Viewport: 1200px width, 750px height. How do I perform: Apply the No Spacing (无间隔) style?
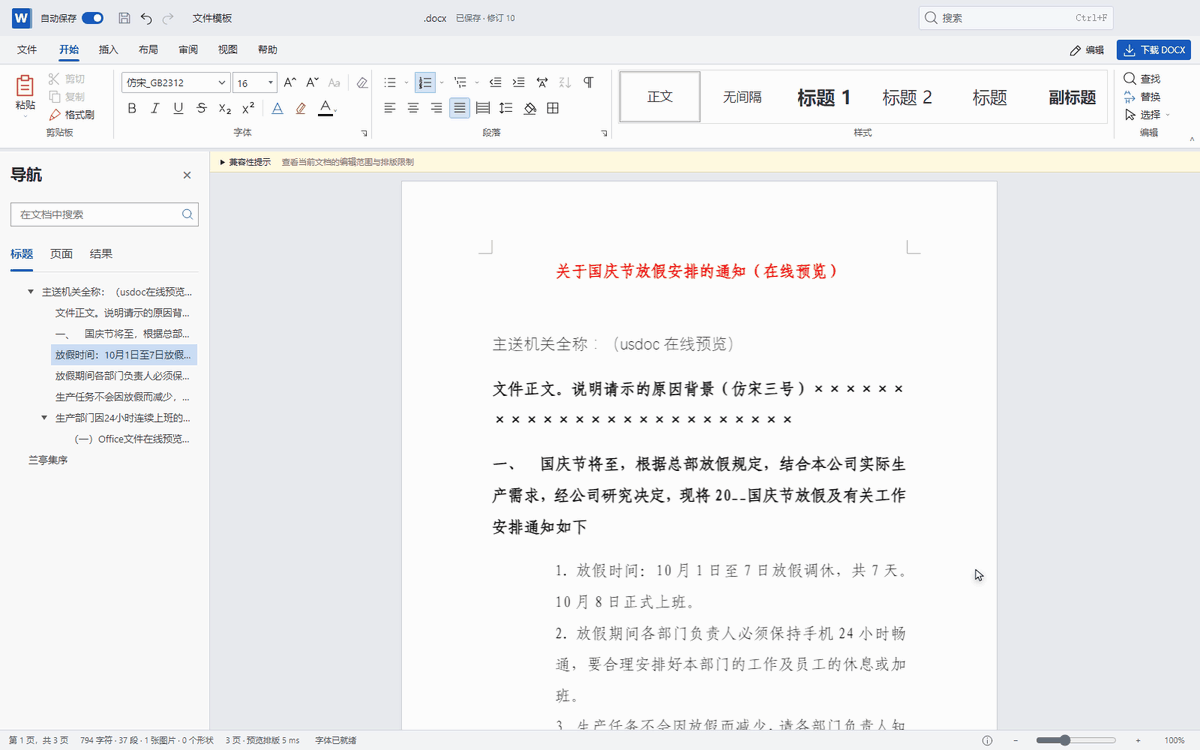click(x=742, y=97)
